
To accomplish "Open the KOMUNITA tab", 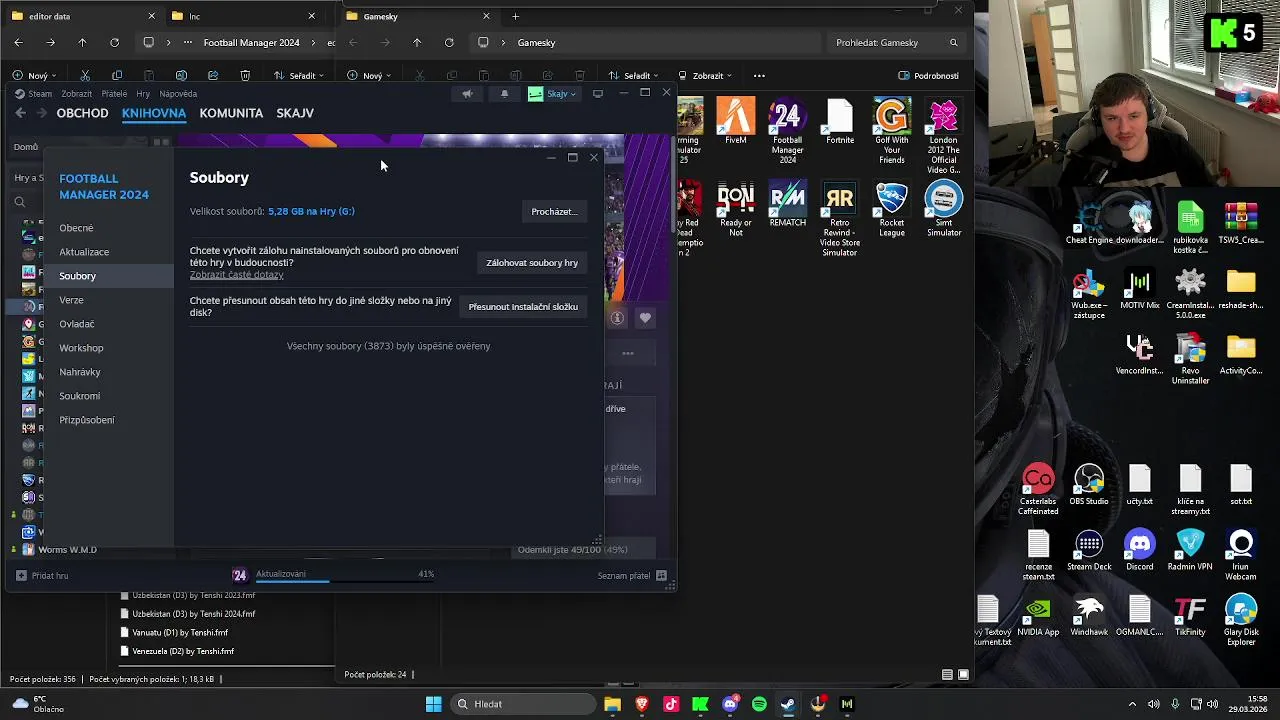I will [231, 113].
